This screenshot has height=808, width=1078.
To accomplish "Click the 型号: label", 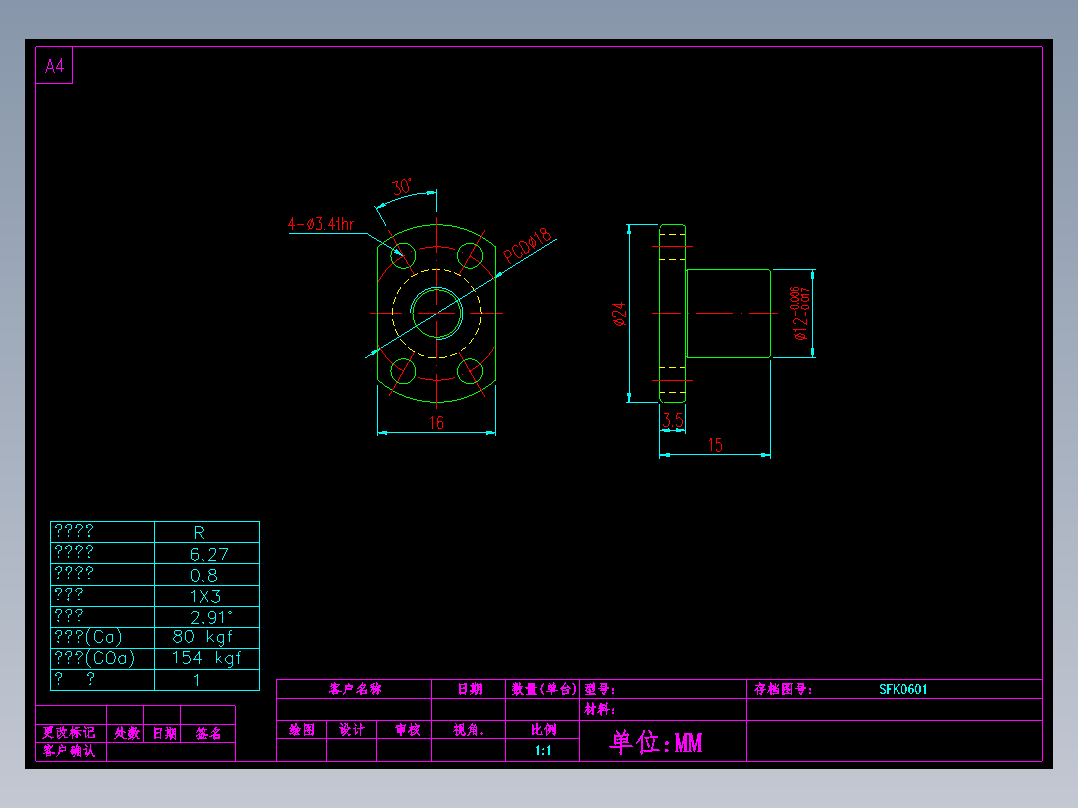I will (x=600, y=689).
